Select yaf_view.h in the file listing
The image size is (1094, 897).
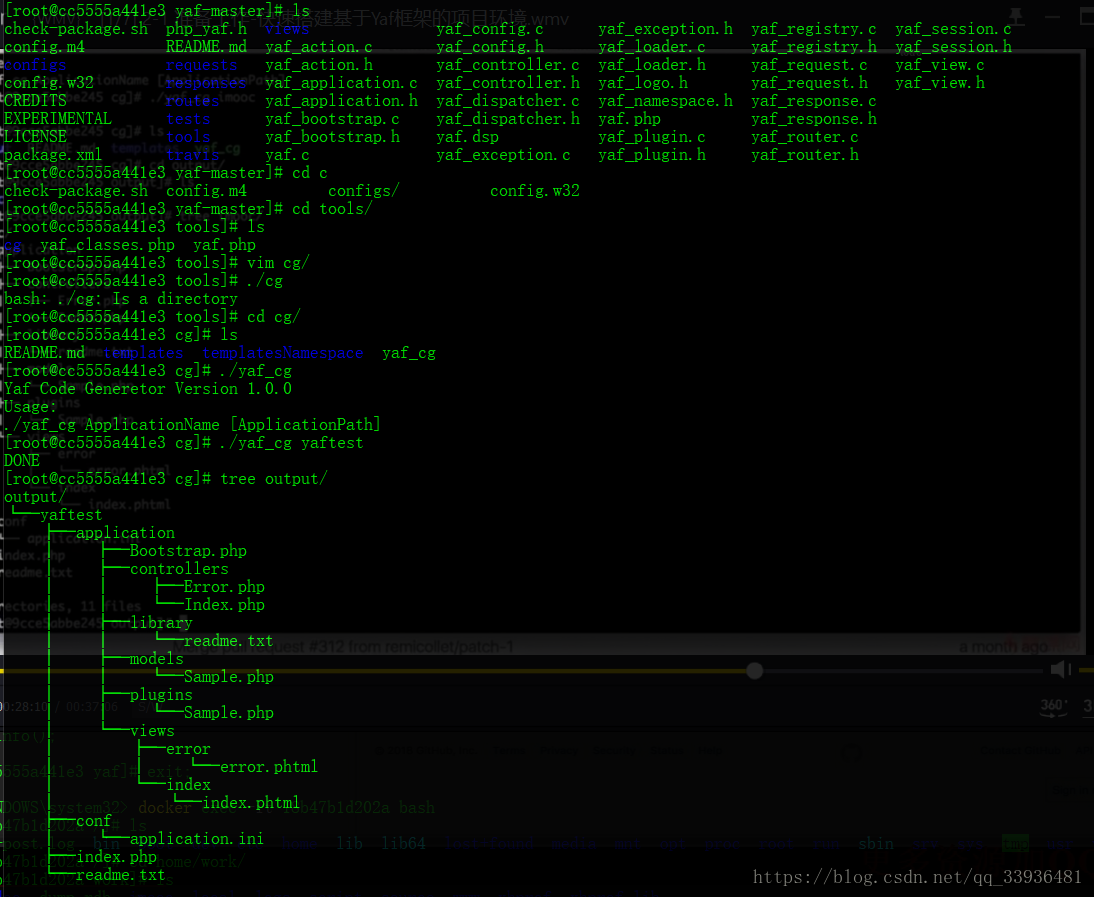click(940, 83)
